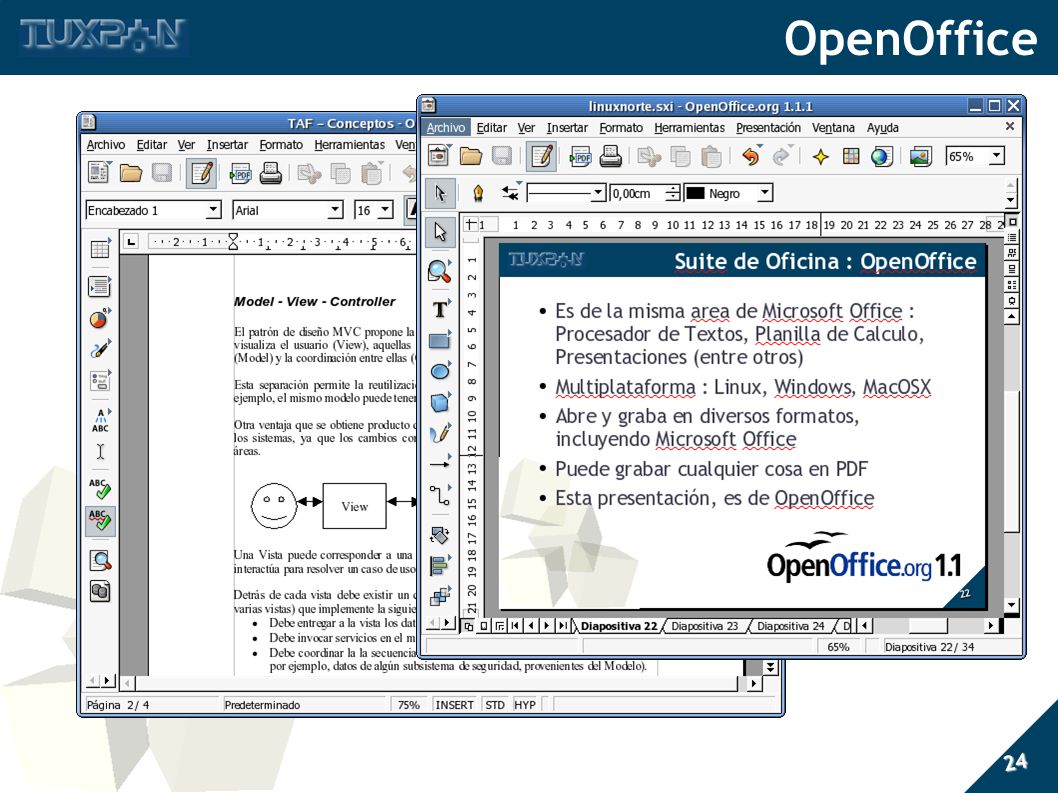Click the Undo arrow in Impress toolbar
The width and height of the screenshot is (1058, 793).
coord(751,157)
